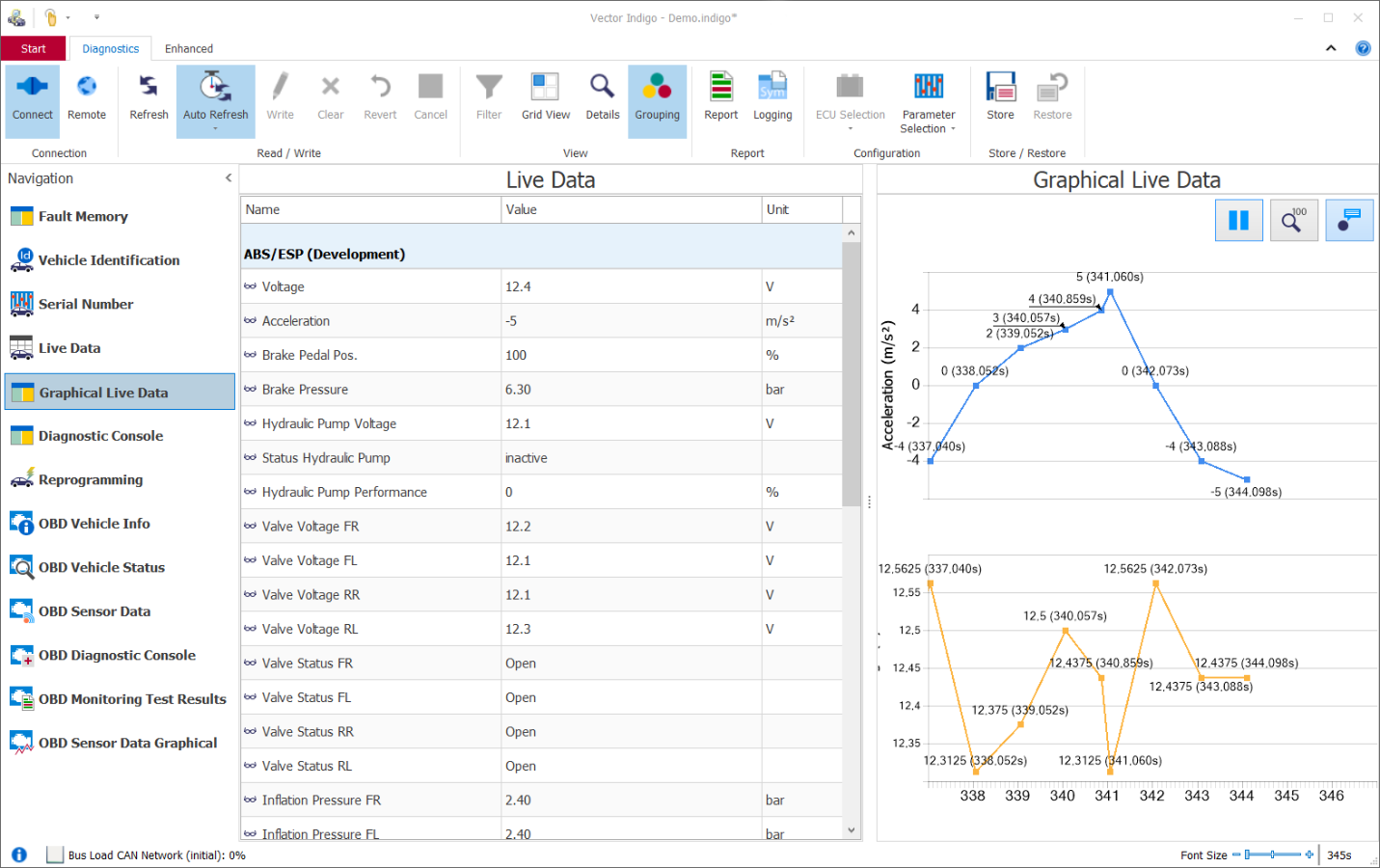Open OBD Sensor Data Graphical

(120, 743)
